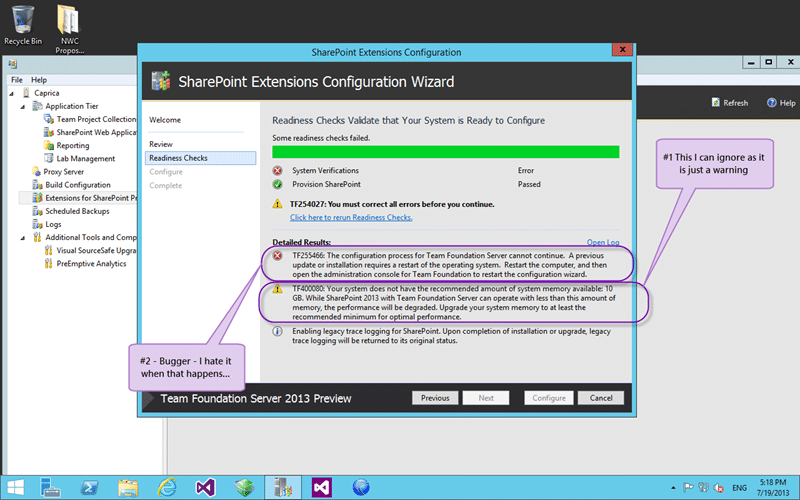This screenshot has width=800, height=500.
Task: Click the Provision SharePoint passed icon
Action: pos(278,184)
